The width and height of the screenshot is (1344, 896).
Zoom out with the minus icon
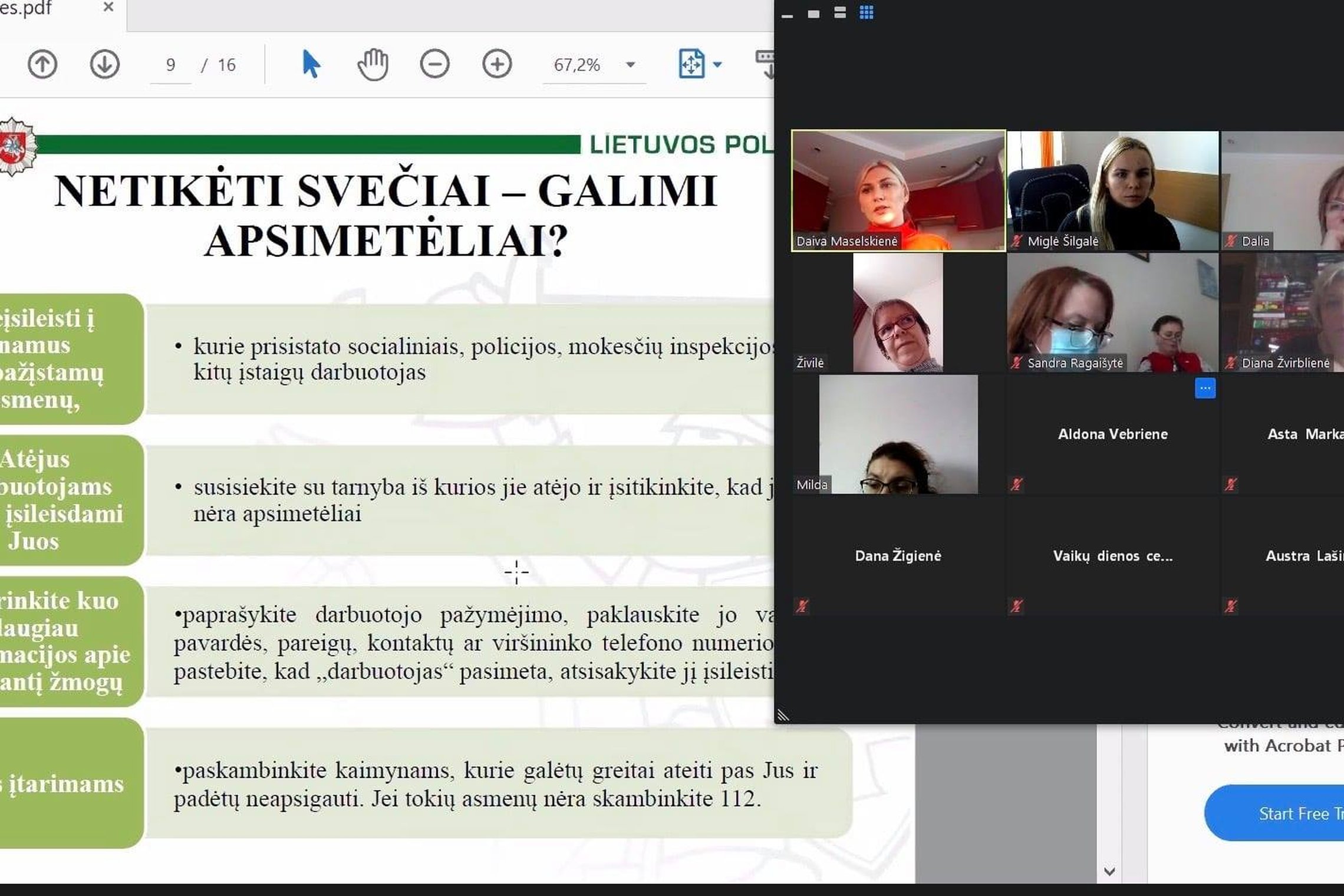coord(435,64)
